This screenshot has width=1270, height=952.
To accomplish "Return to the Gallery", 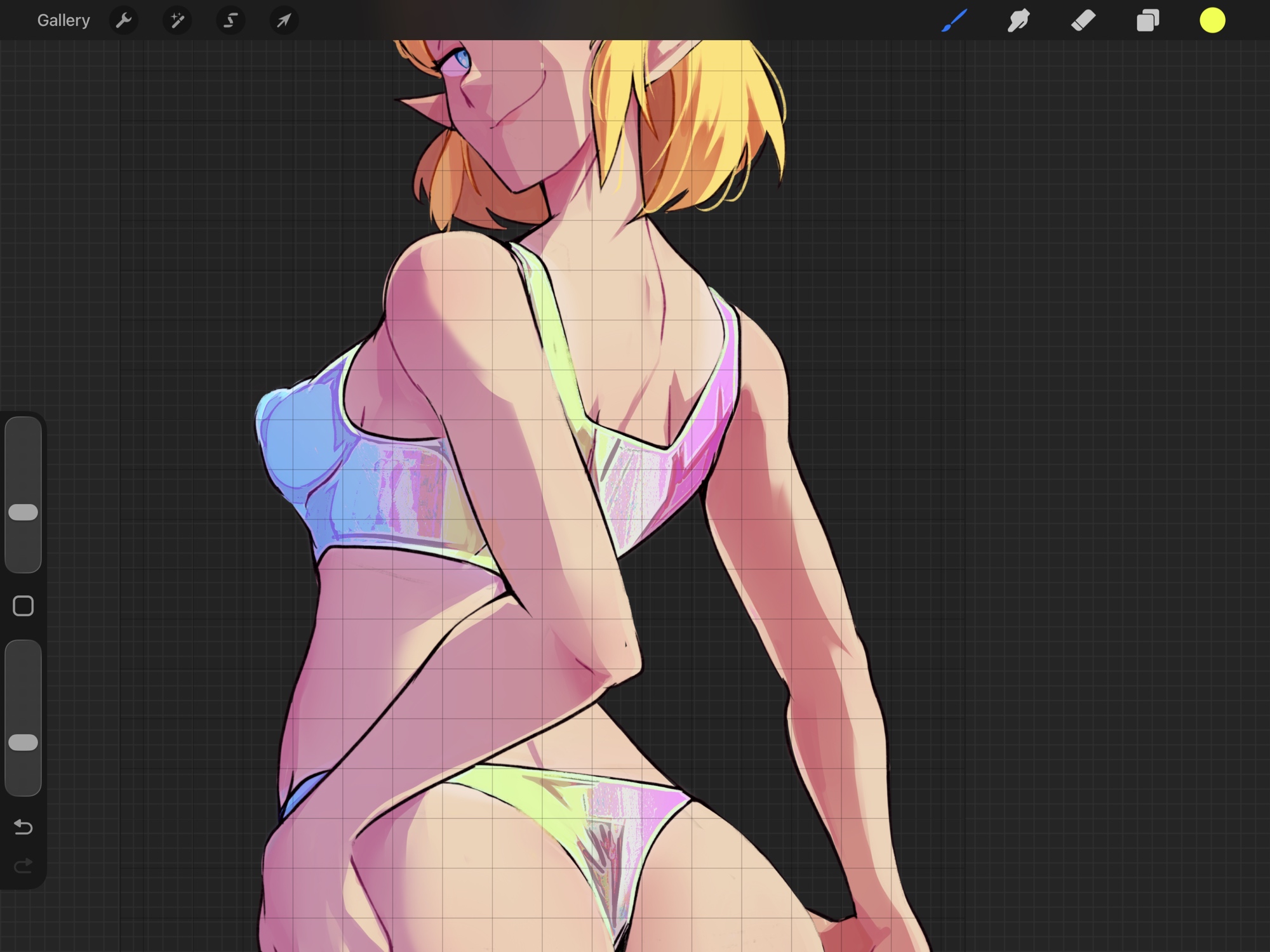I will (63, 20).
